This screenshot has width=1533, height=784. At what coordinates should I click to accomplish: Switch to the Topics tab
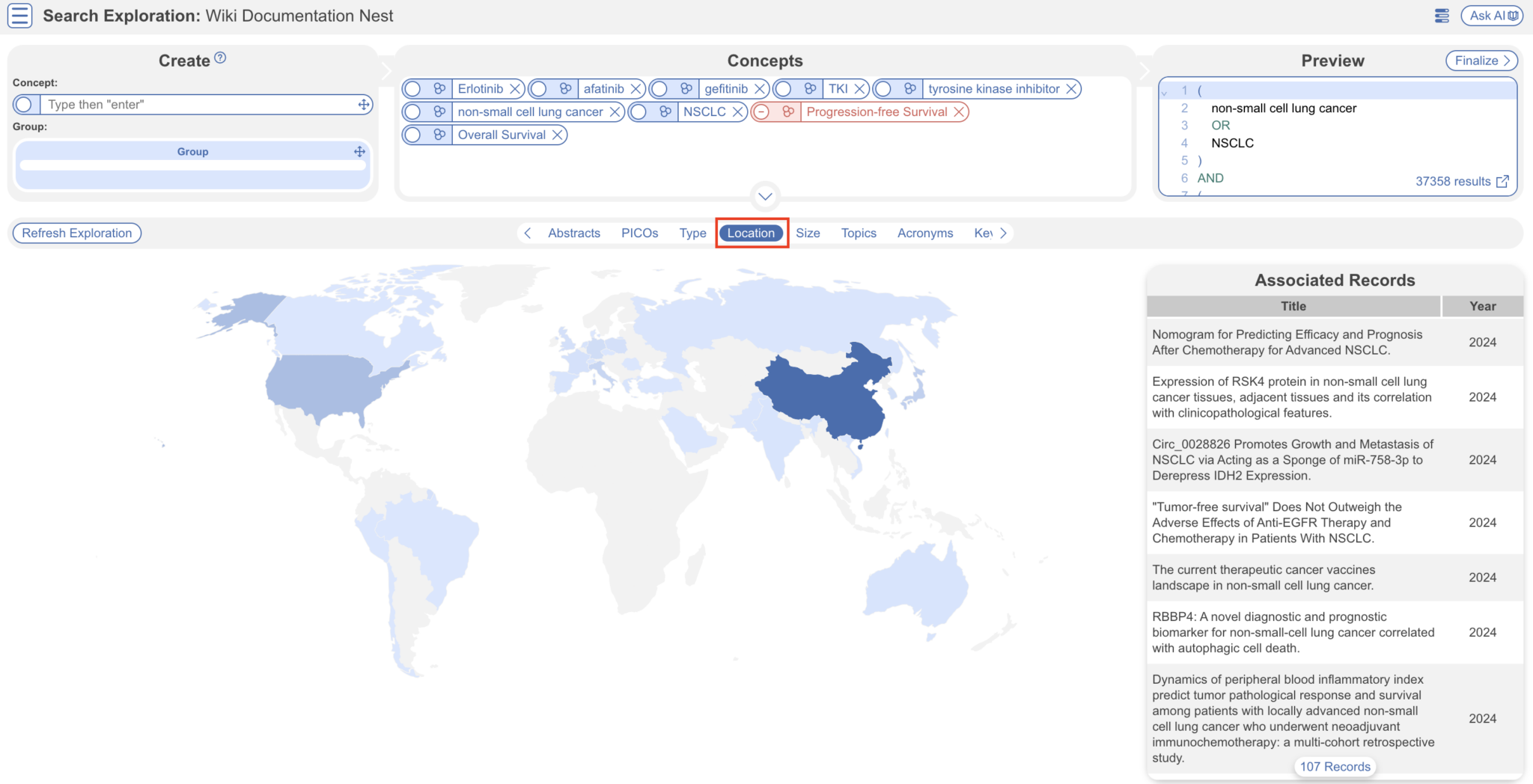point(858,233)
